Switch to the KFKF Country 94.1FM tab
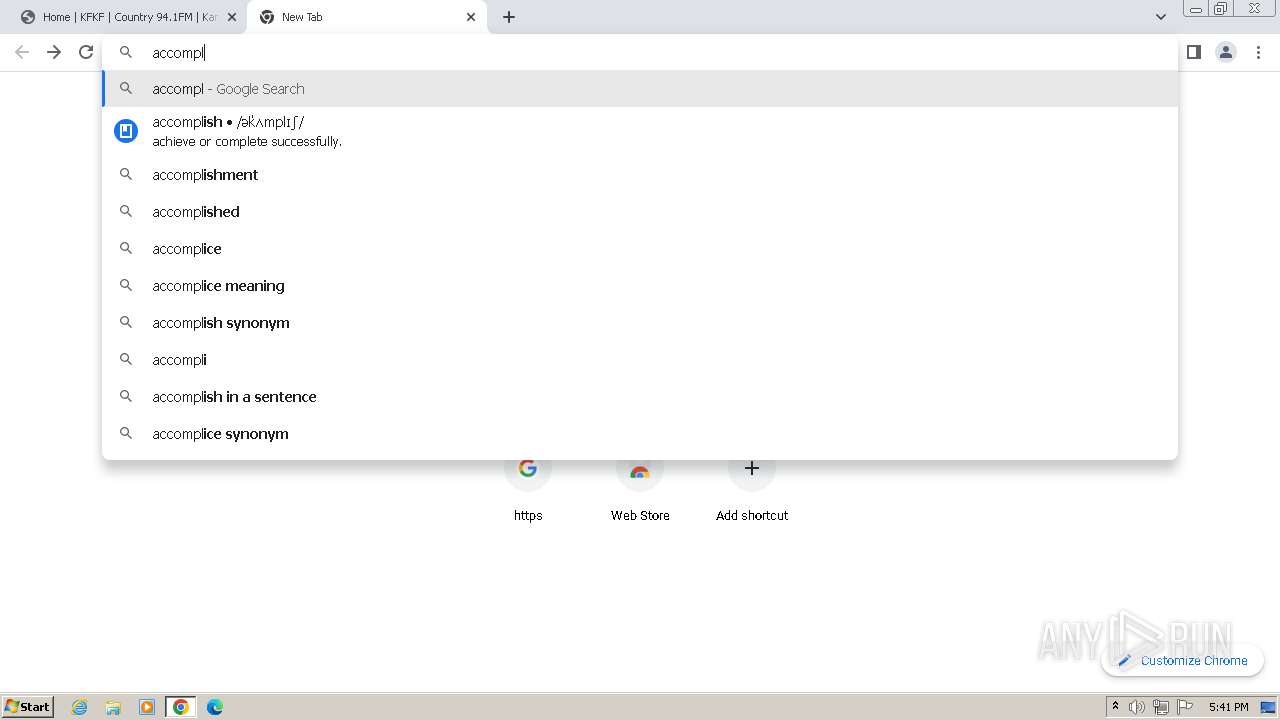Screen dimensions: 1280x720 128,17
